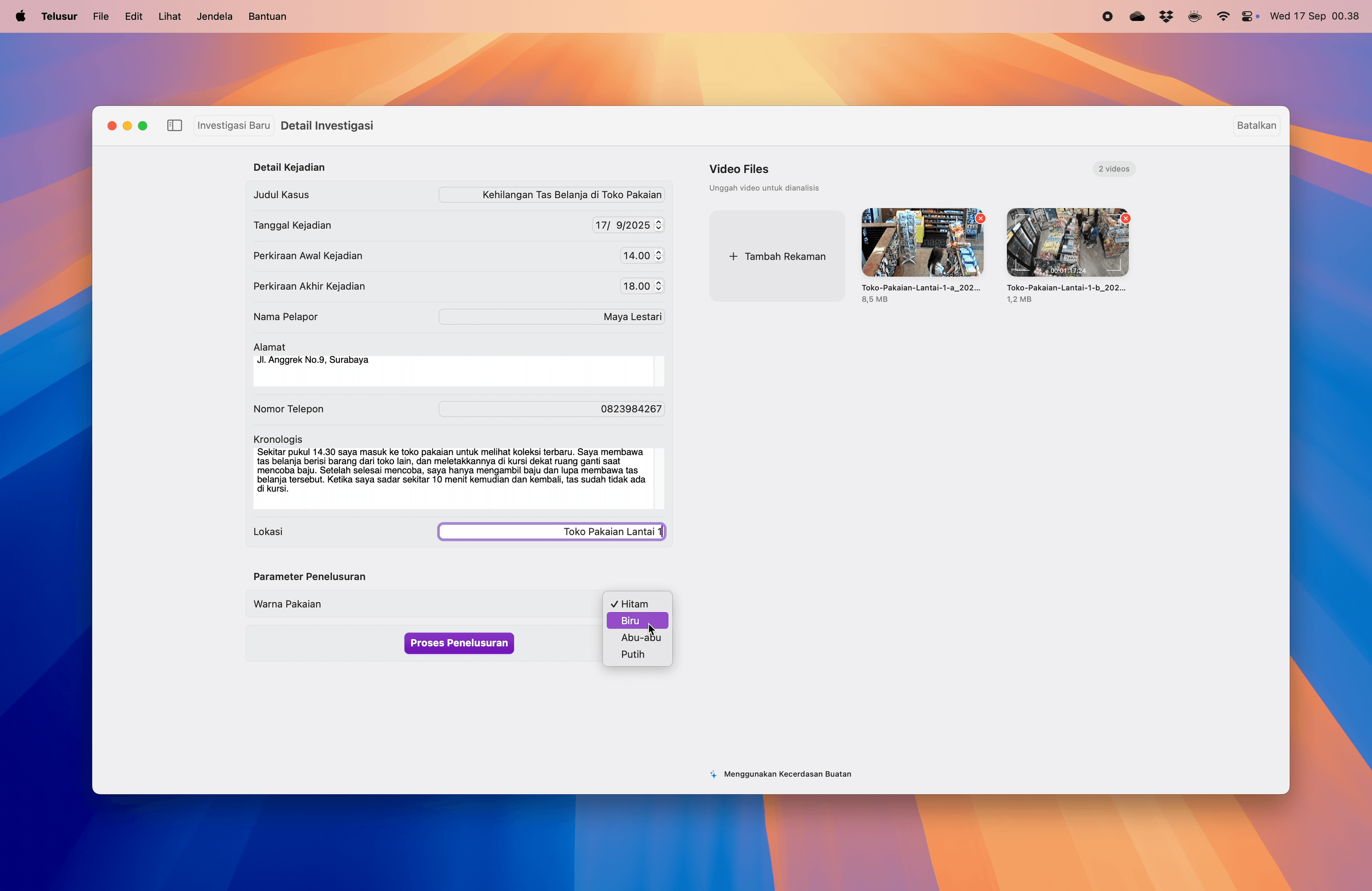Click the 18.00 end time value
This screenshot has width=1372, height=891.
pos(637,287)
